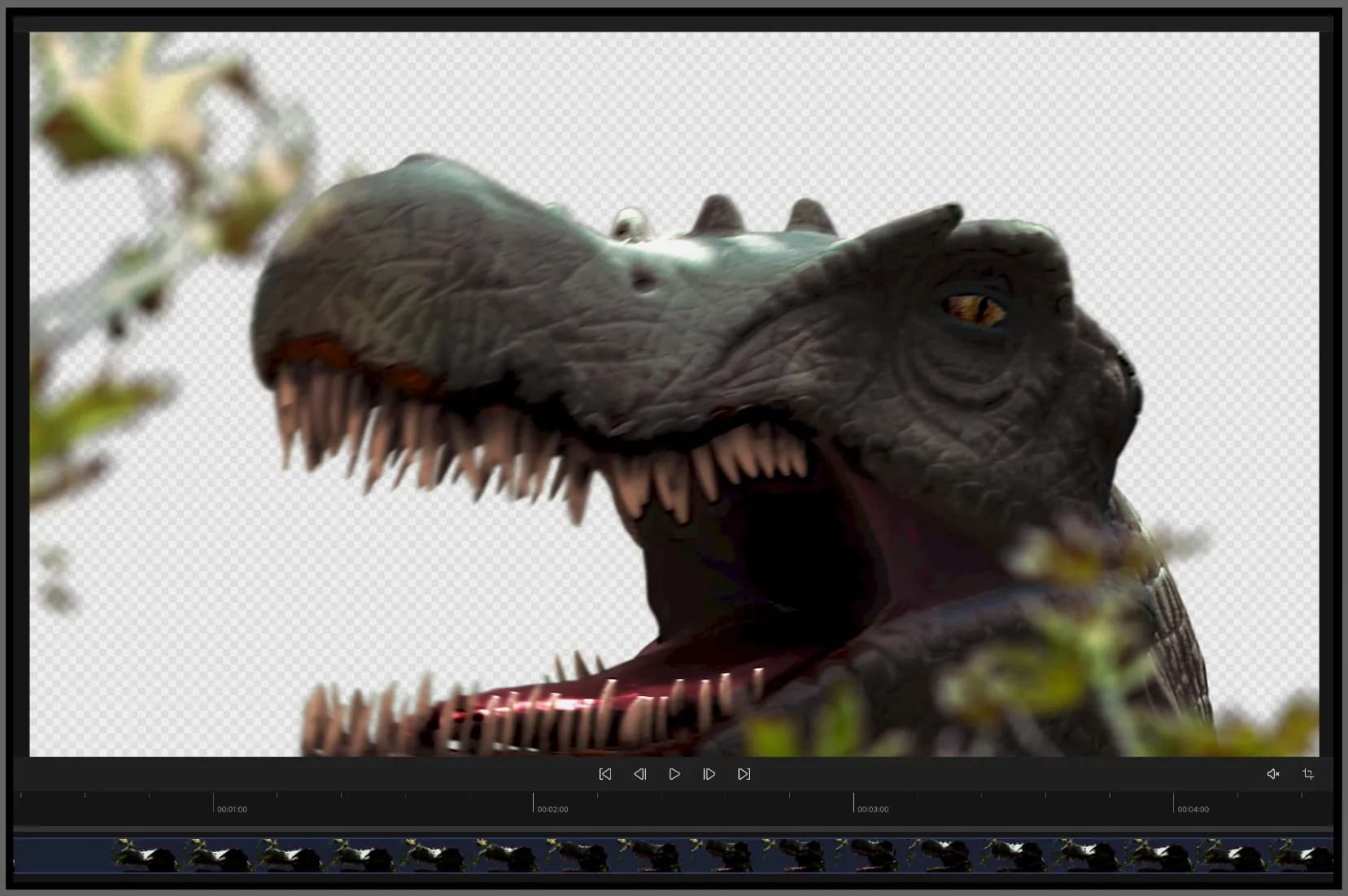Viewport: 1348px width, 896px height.
Task: Click the empty blue clip start area
Action: (x=63, y=856)
